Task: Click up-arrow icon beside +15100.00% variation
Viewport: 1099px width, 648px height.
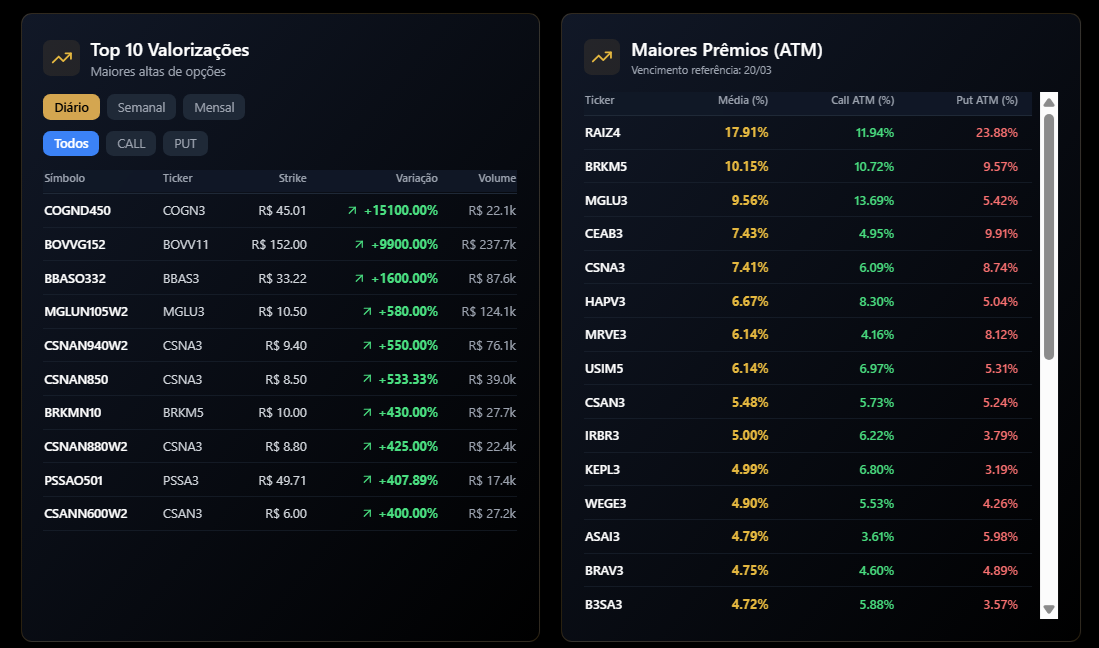Action: click(x=352, y=211)
